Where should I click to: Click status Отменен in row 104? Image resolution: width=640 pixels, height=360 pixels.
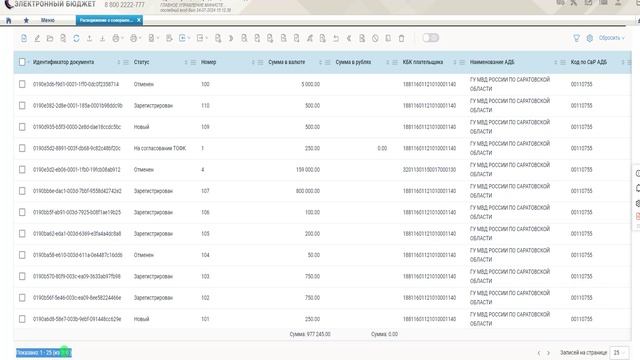(x=143, y=255)
